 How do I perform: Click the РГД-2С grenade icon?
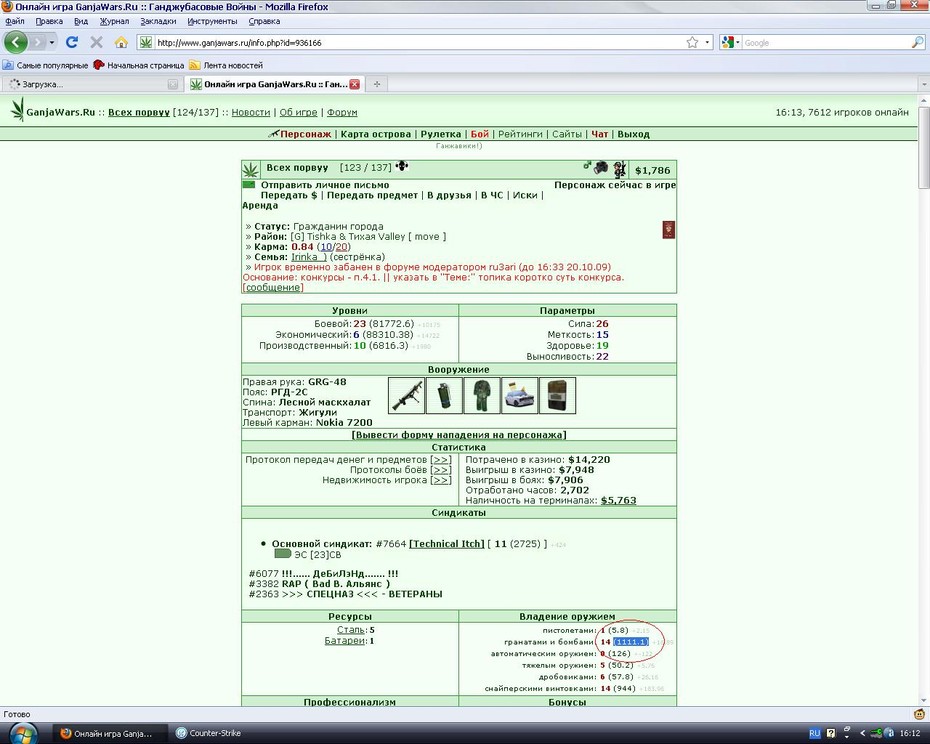pos(444,396)
